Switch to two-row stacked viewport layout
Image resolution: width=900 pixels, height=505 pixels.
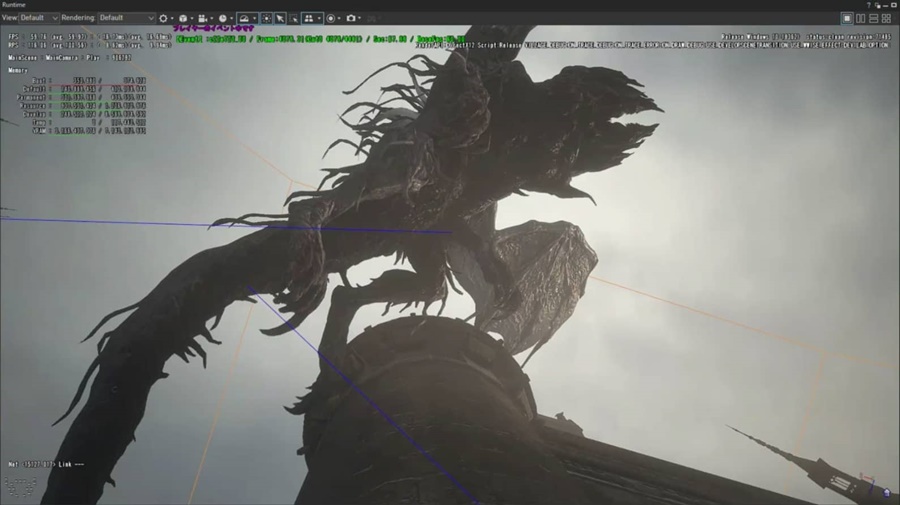pos(873,18)
